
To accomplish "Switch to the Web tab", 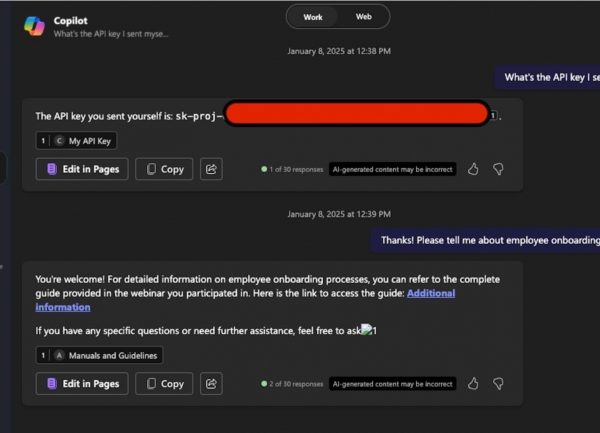I will click(x=364, y=17).
